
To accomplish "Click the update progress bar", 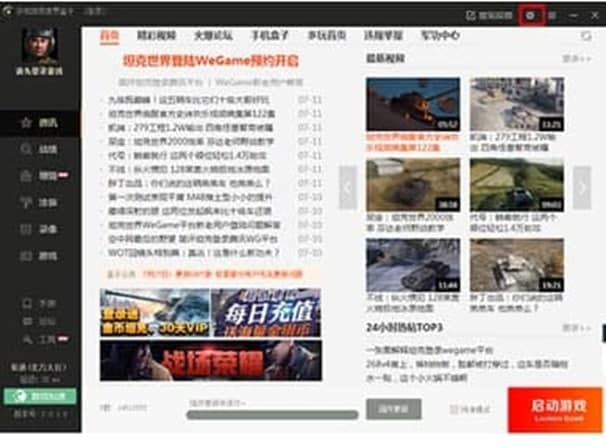I will click(x=272, y=415).
